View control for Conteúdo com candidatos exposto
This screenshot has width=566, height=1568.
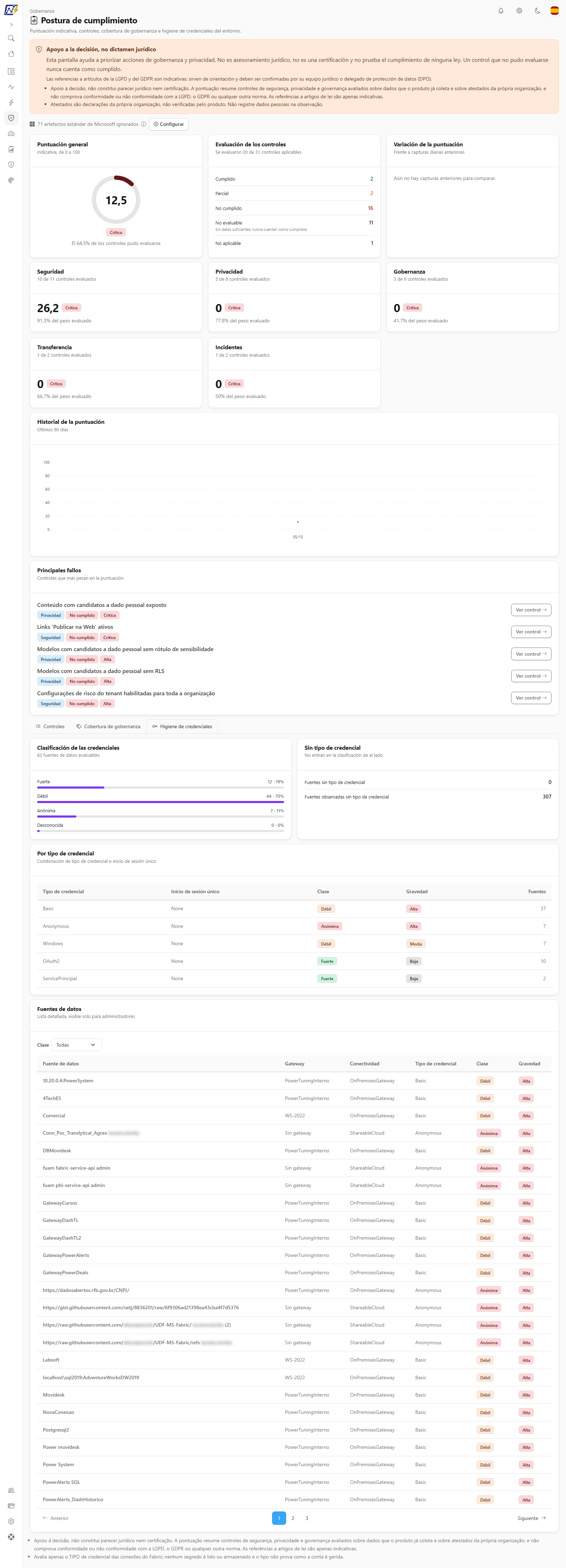pos(531,610)
